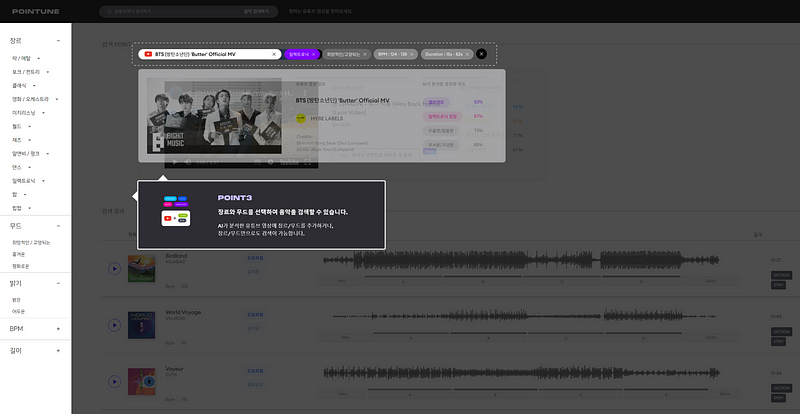Expand the BPM filter section
This screenshot has height=414, width=800.
[x=58, y=329]
